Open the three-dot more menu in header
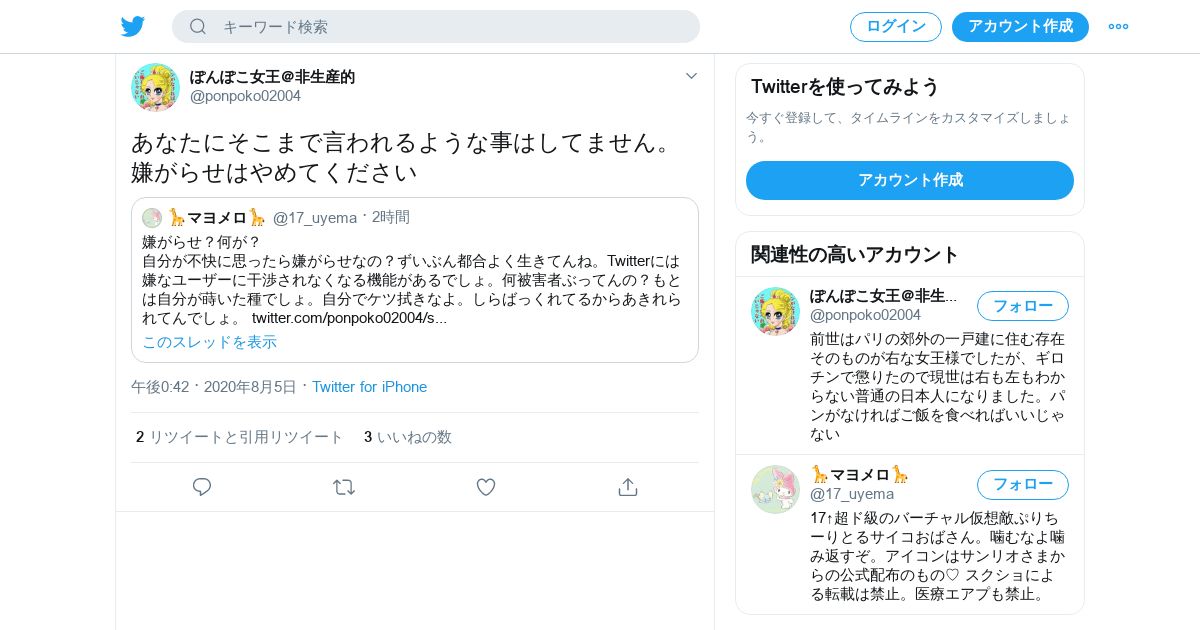The image size is (1200, 630). click(1118, 27)
